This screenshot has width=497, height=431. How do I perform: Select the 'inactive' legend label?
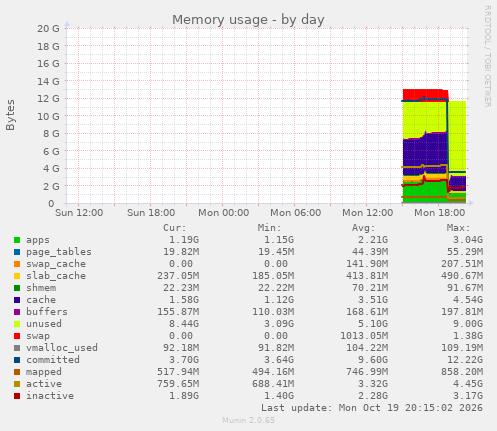tap(50, 396)
